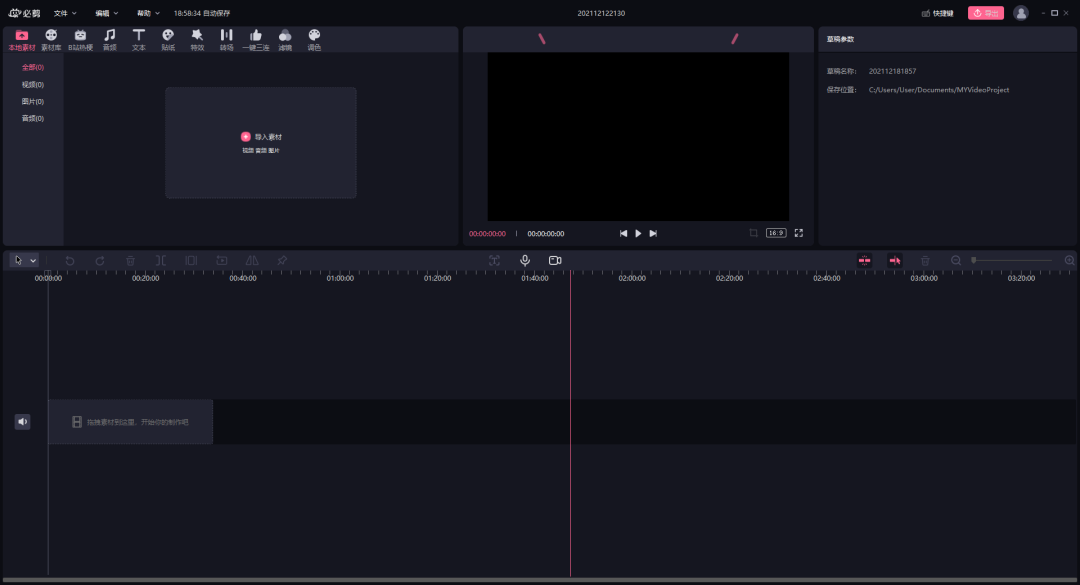
Task: Open the 素材库 material library
Action: (x=51, y=40)
